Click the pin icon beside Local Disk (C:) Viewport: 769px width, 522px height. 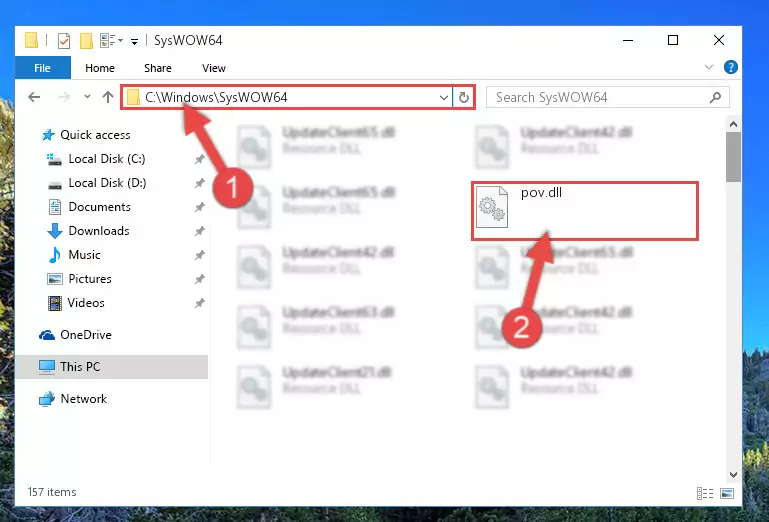(199, 159)
